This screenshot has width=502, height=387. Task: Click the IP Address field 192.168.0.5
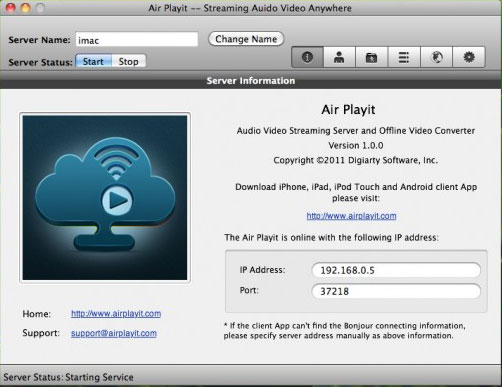click(396, 270)
